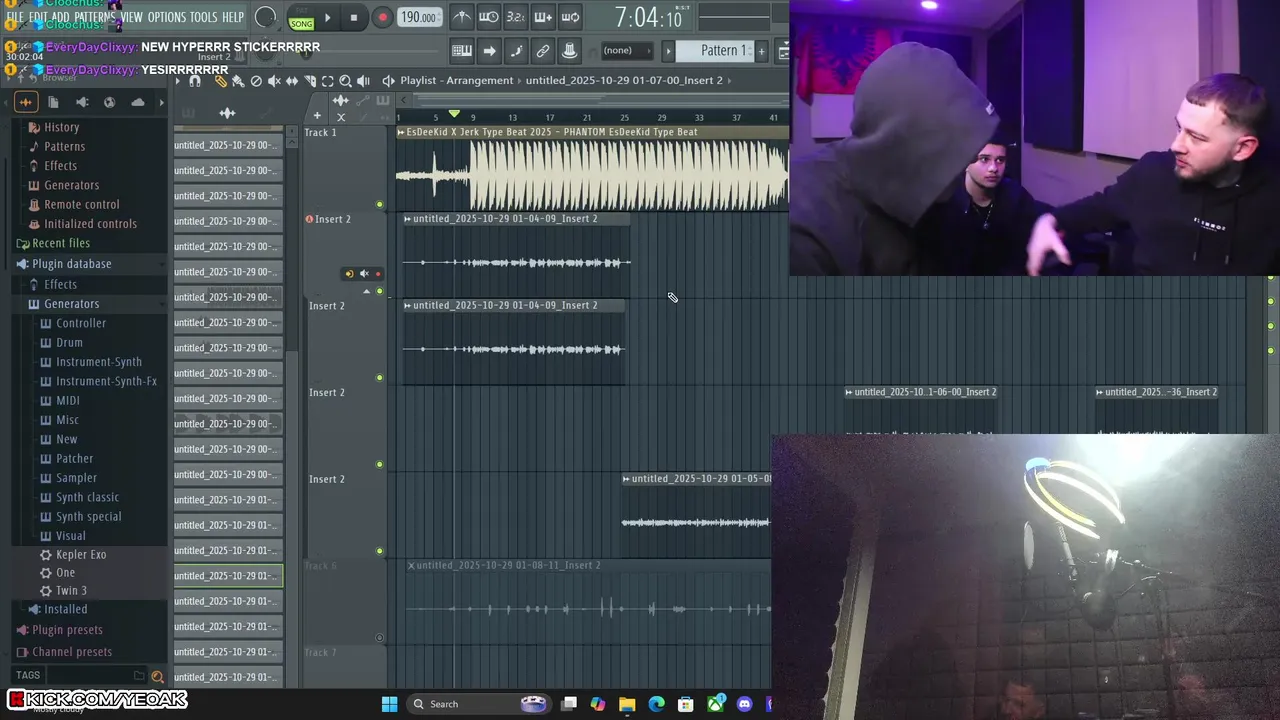Click the hat icon in the top toolbar

pos(570,51)
